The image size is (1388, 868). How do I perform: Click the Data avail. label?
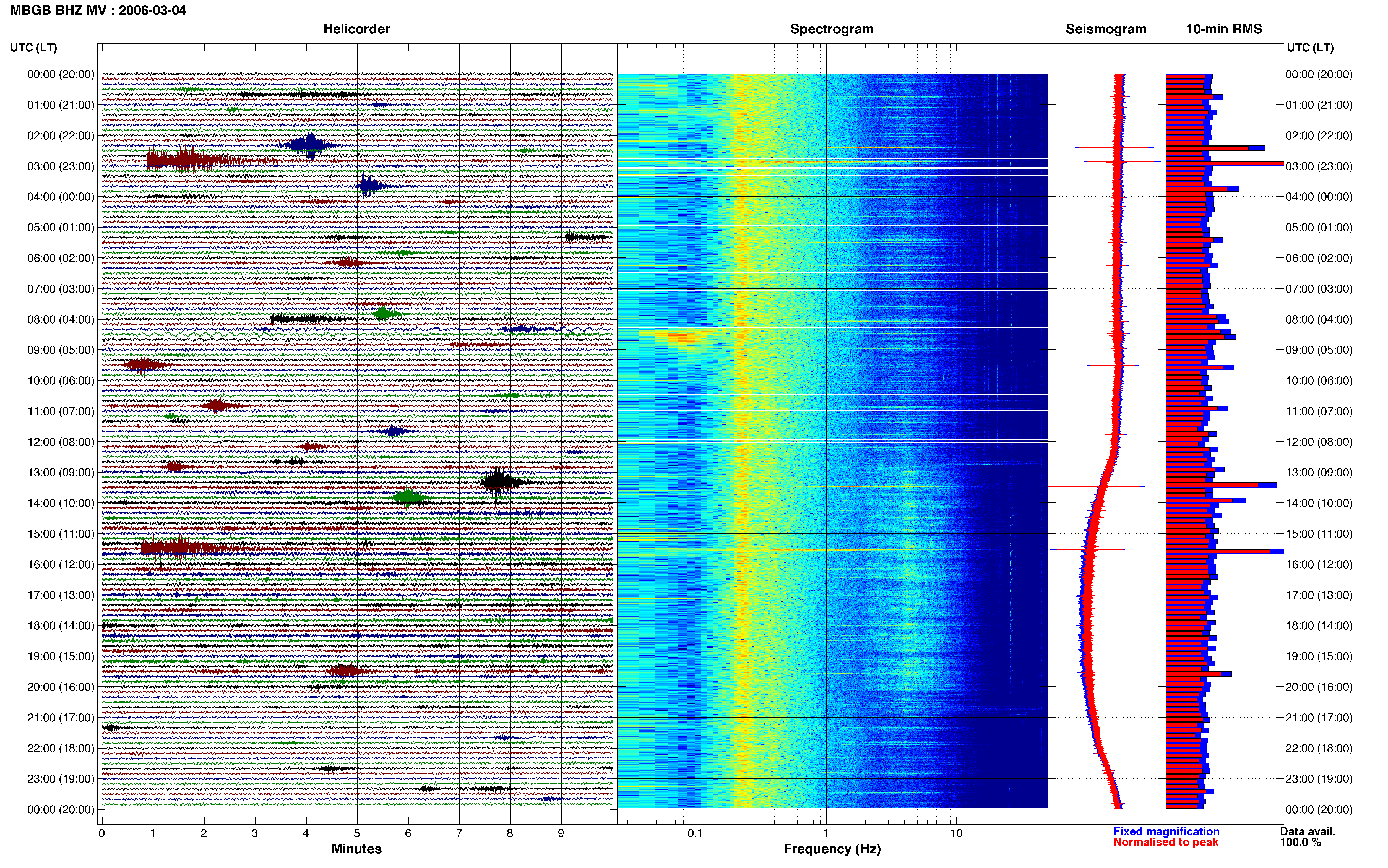click(x=1308, y=831)
